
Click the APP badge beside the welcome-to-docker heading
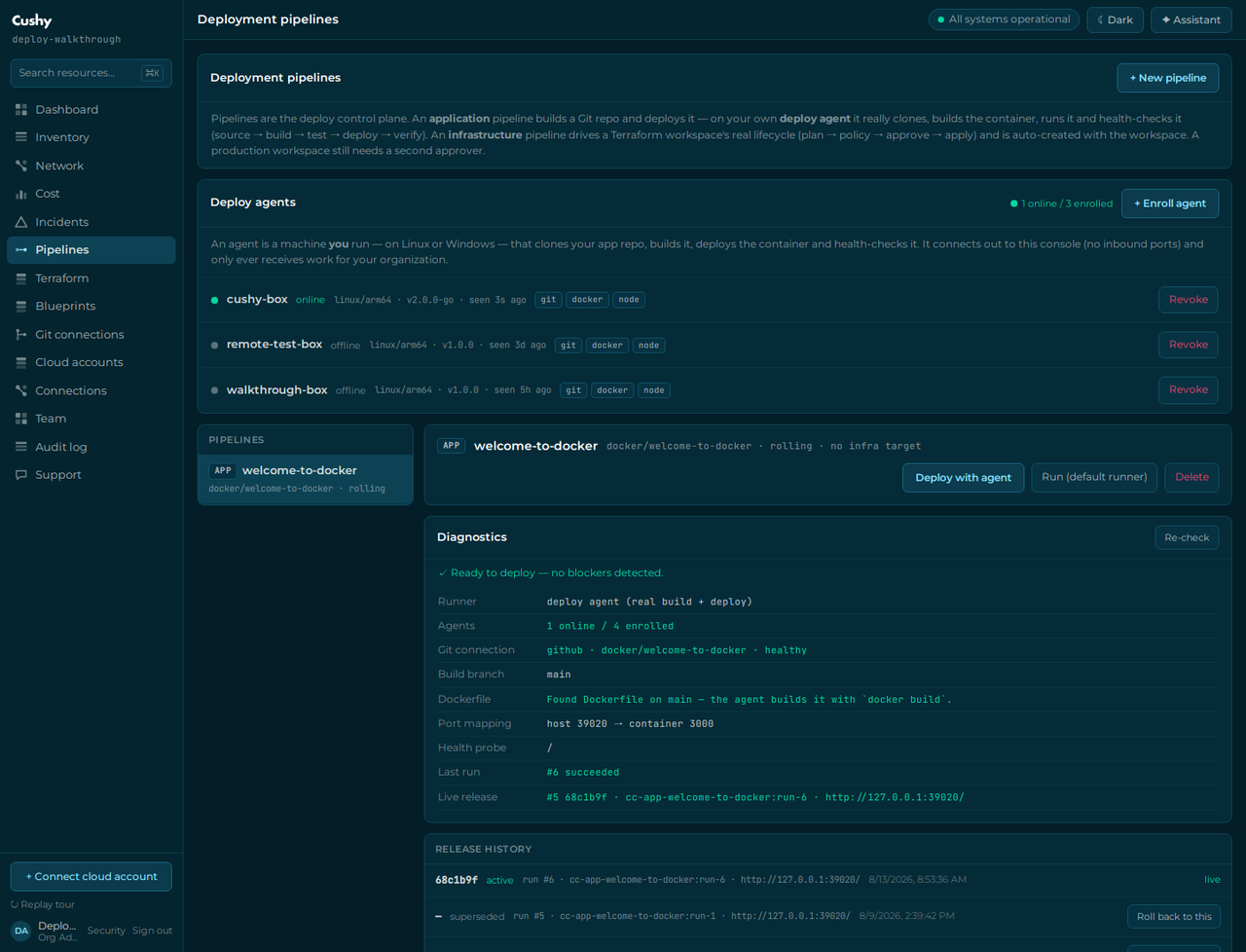click(x=452, y=446)
